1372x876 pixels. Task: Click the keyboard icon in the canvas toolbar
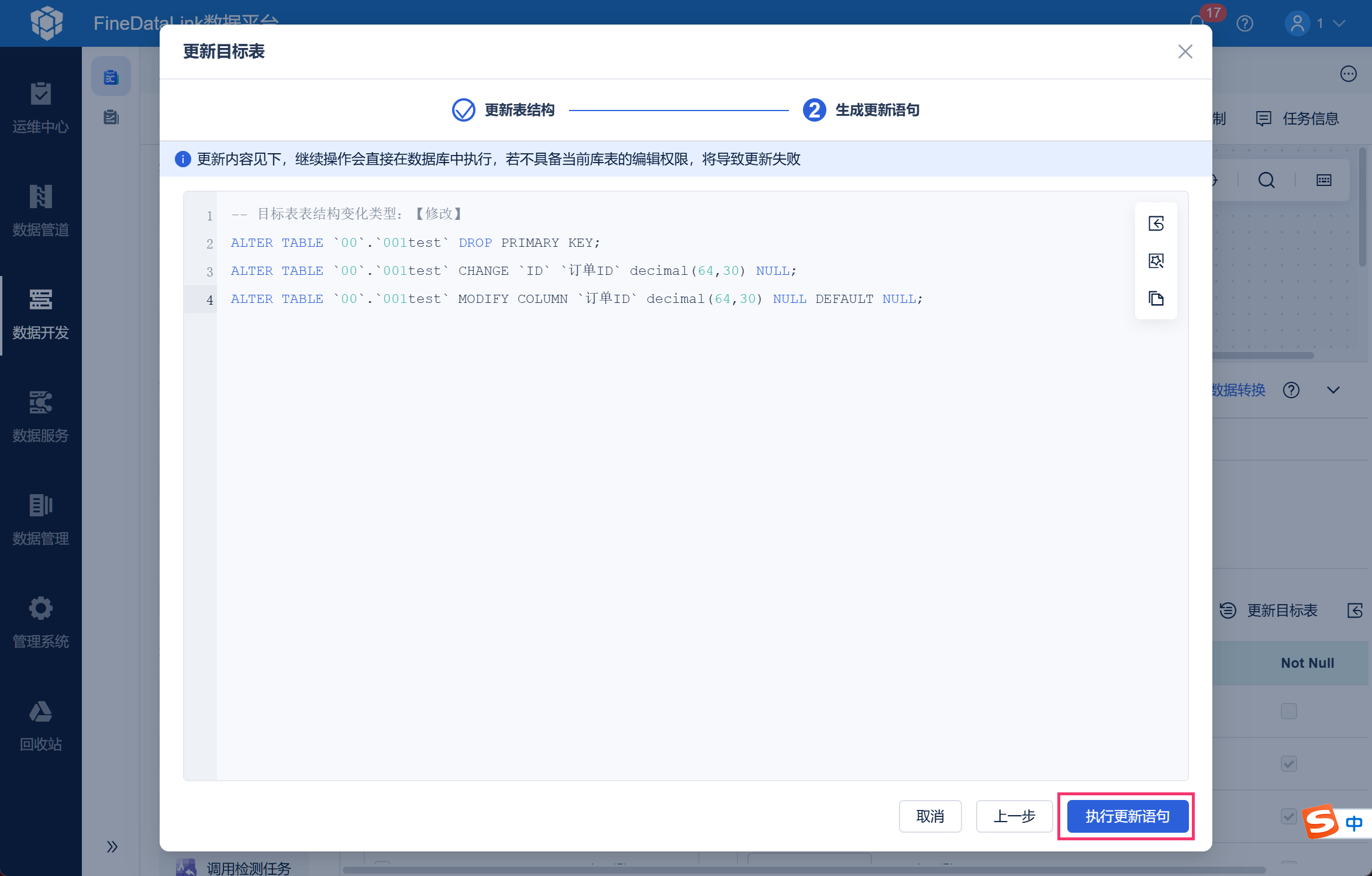point(1324,180)
